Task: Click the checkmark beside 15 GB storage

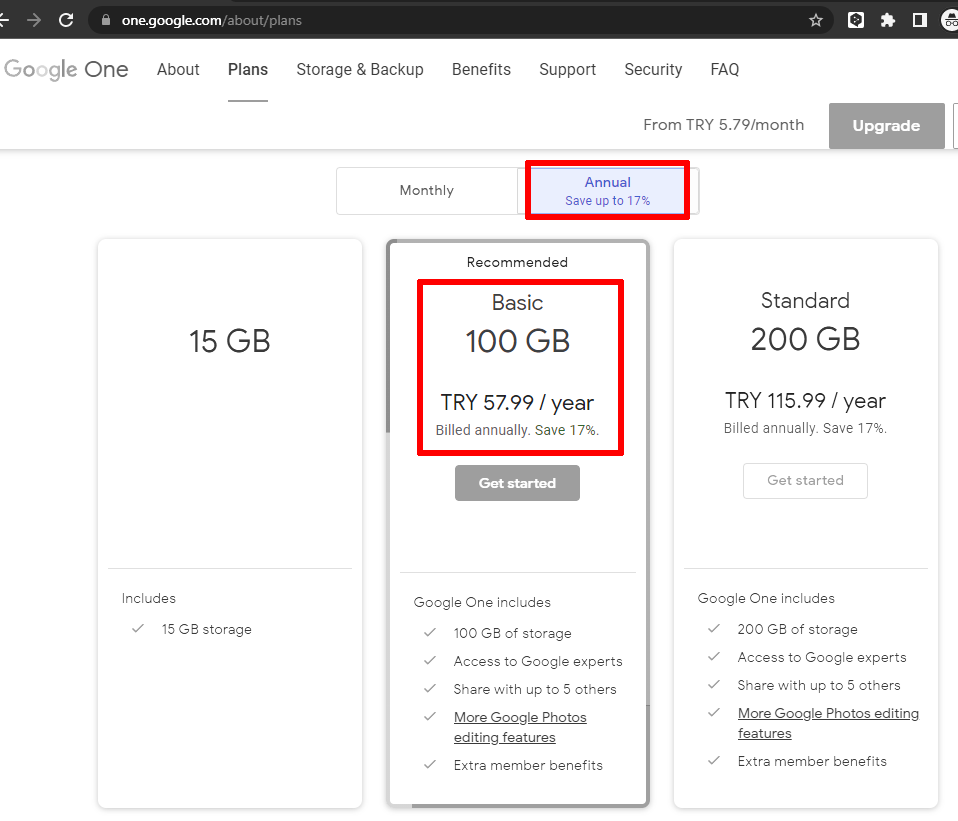Action: (x=137, y=629)
